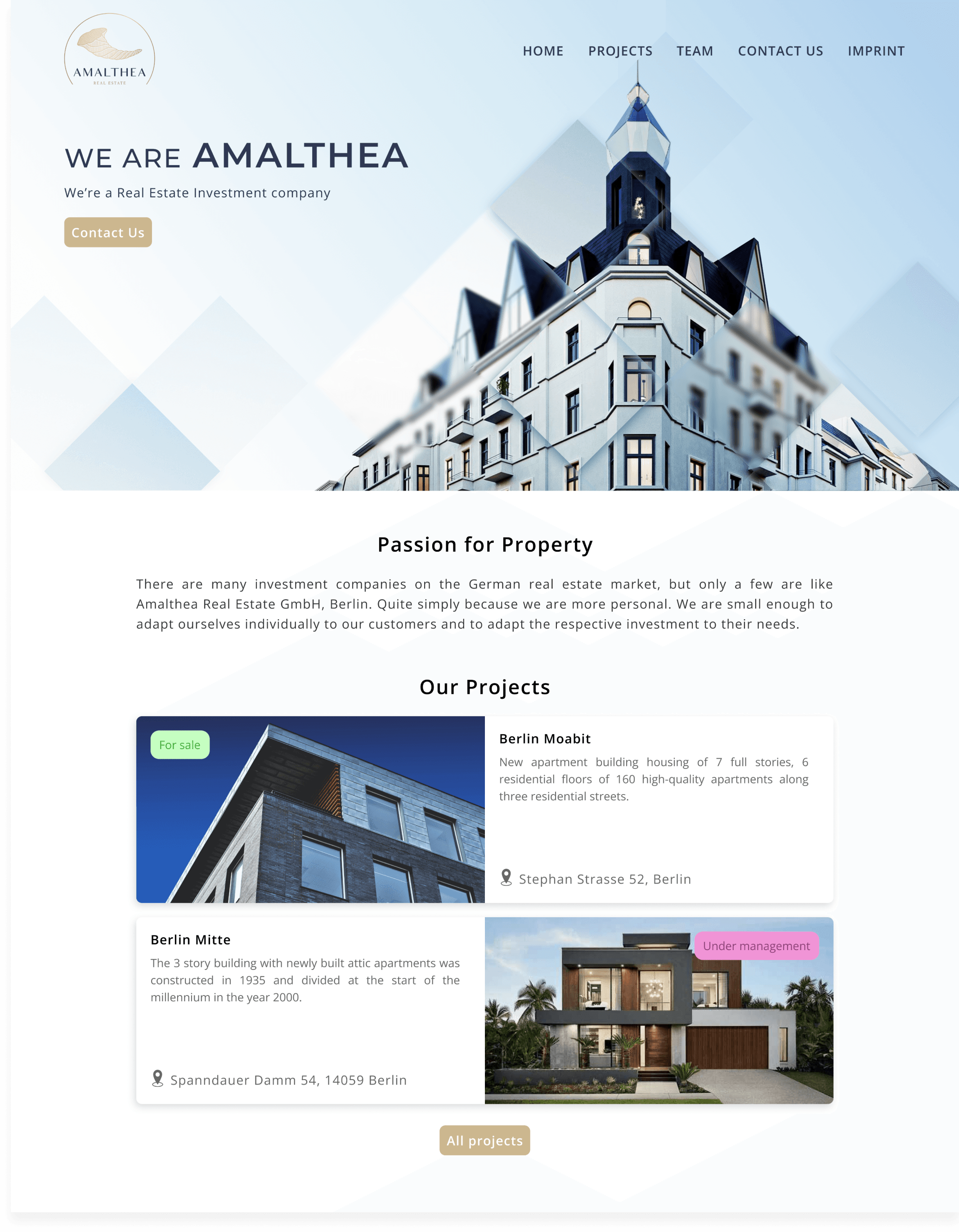Click the Amalthea logo icon
The height and width of the screenshot is (1232, 959).
109,51
